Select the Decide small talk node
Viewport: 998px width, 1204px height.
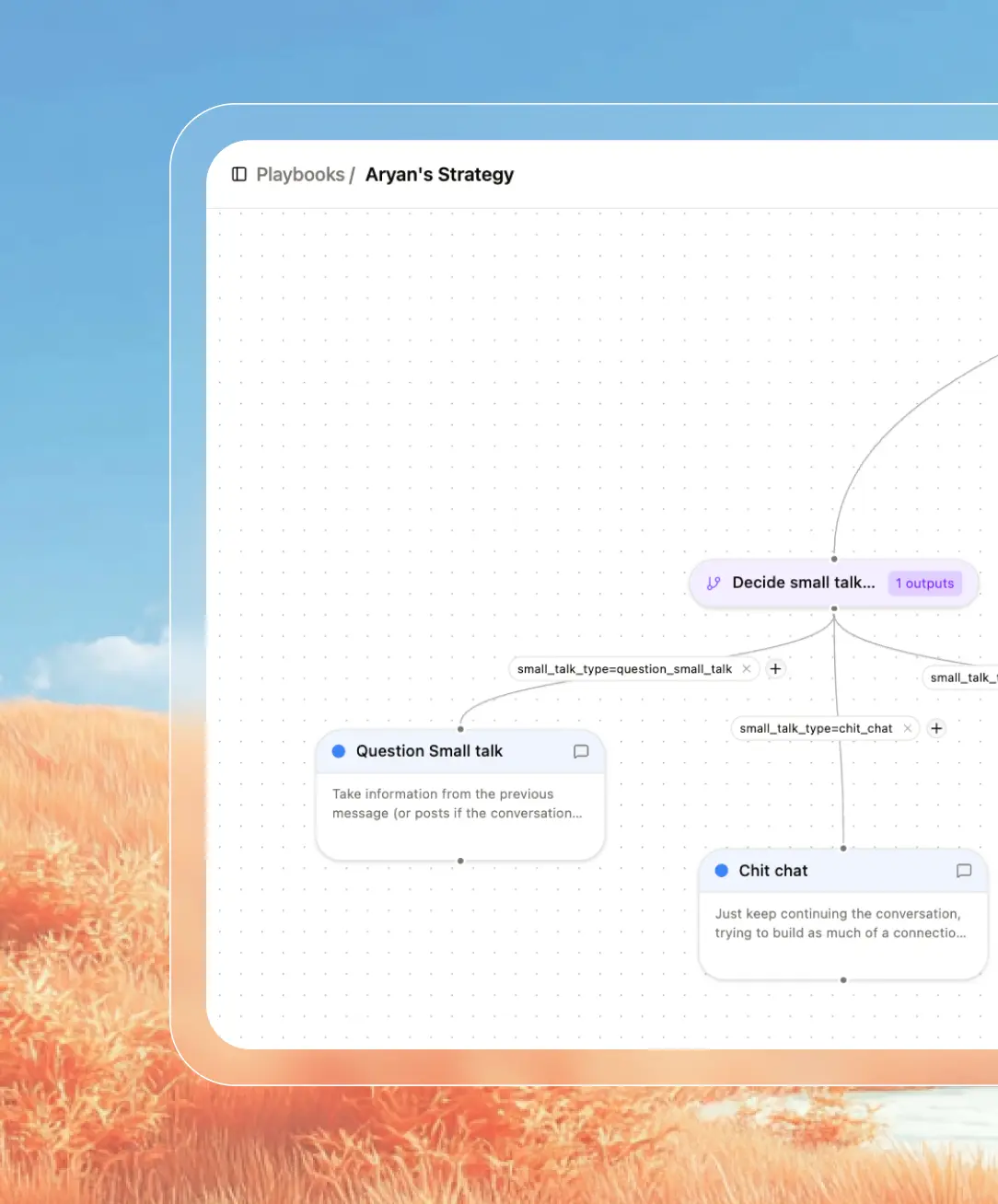point(833,583)
